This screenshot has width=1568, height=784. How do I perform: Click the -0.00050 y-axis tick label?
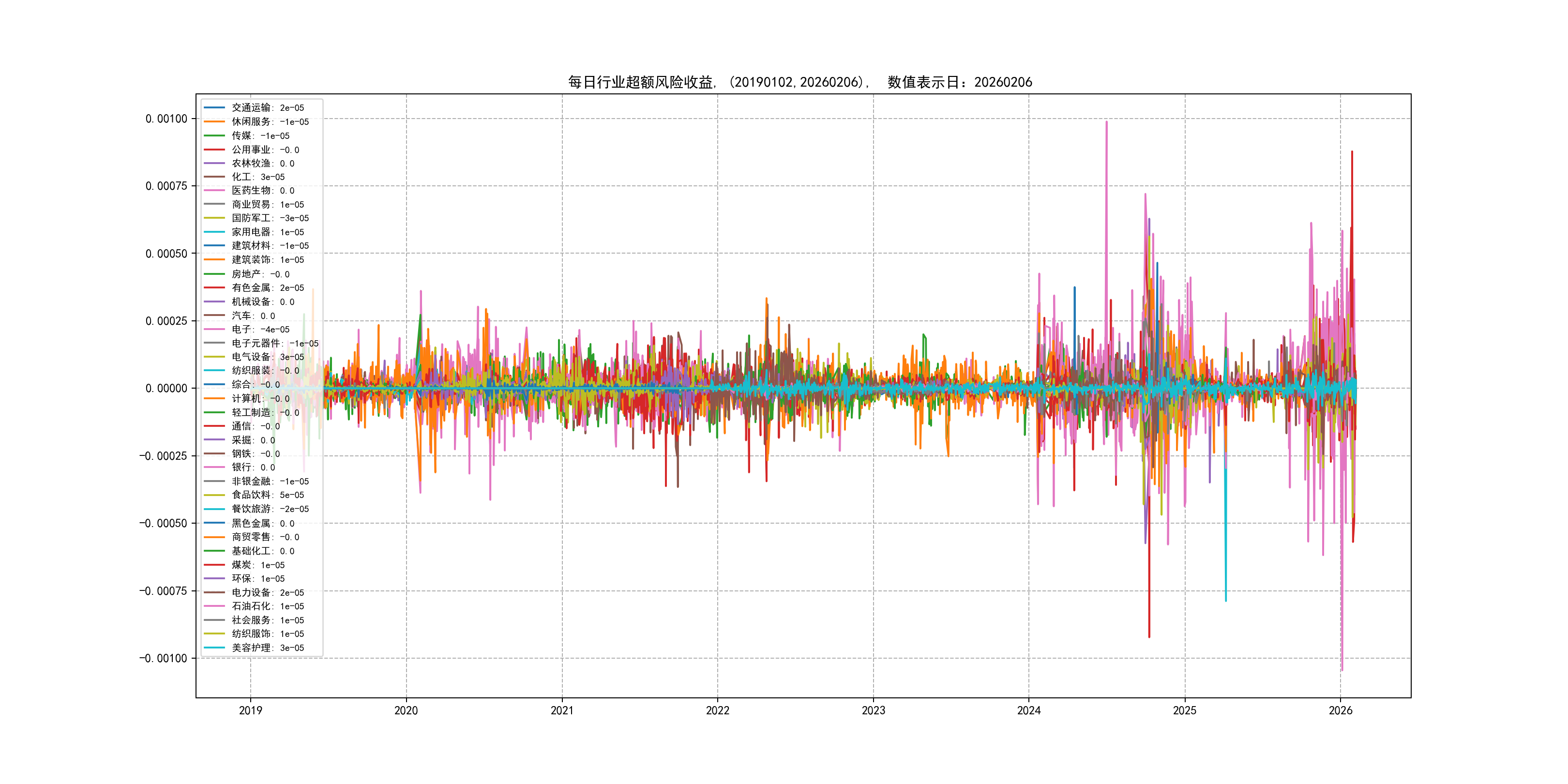click(x=163, y=524)
